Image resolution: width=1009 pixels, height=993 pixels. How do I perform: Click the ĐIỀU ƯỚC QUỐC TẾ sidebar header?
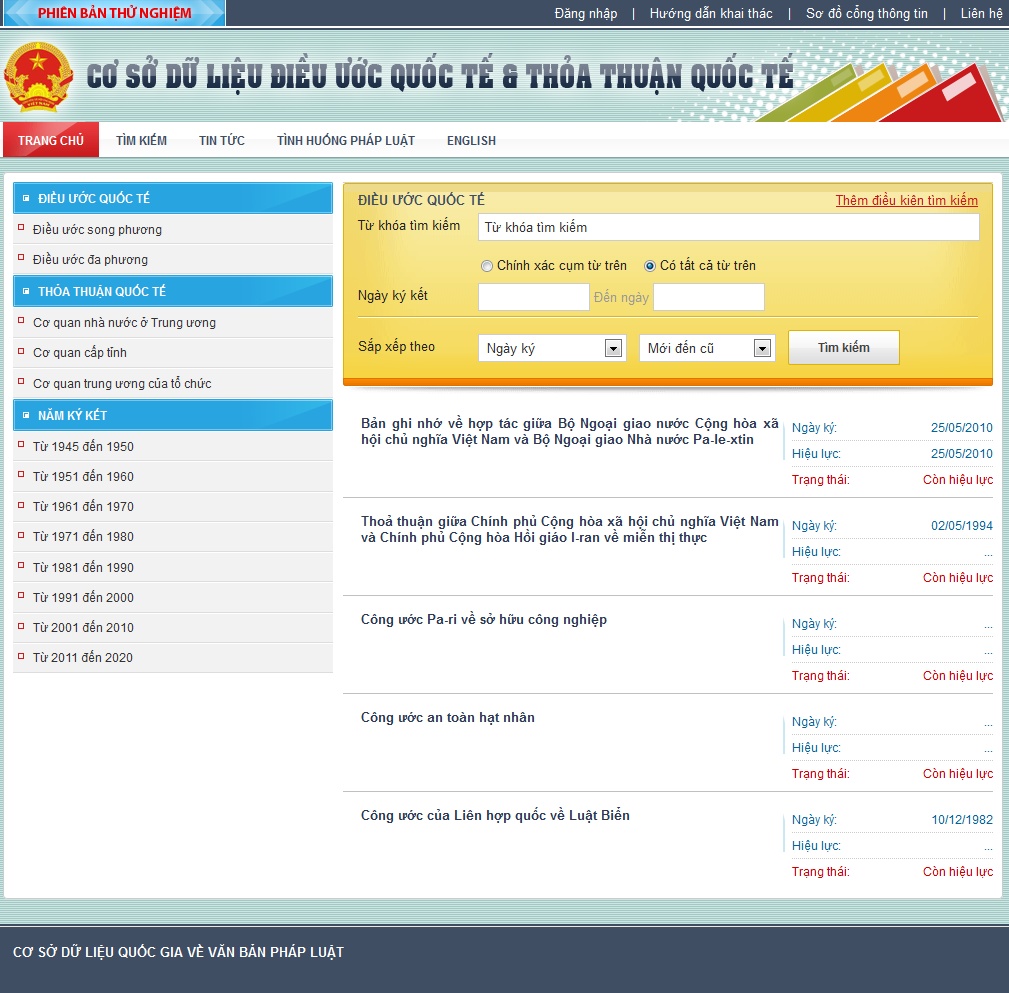click(172, 198)
